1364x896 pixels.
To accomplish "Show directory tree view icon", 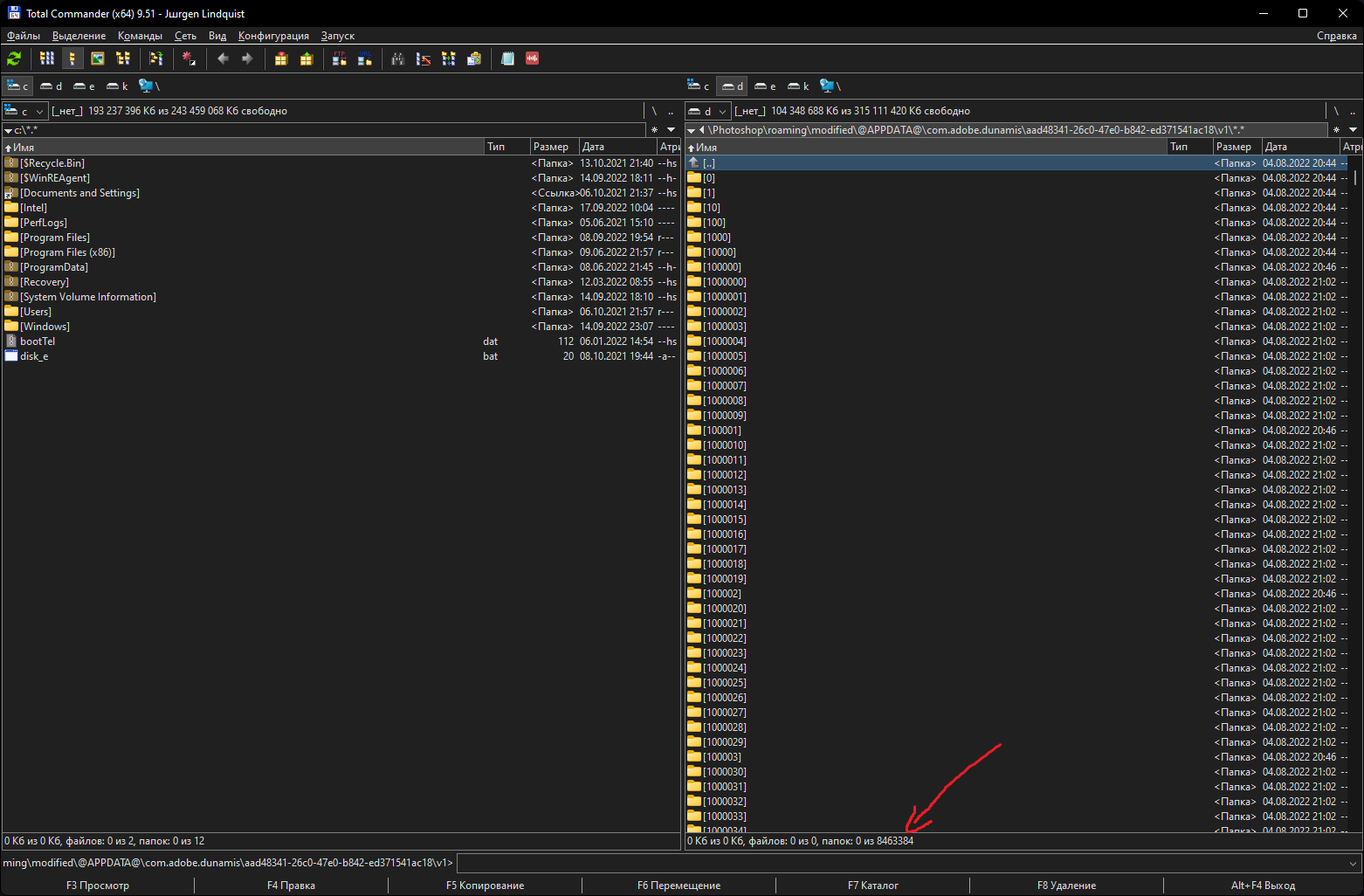I will click(x=123, y=59).
